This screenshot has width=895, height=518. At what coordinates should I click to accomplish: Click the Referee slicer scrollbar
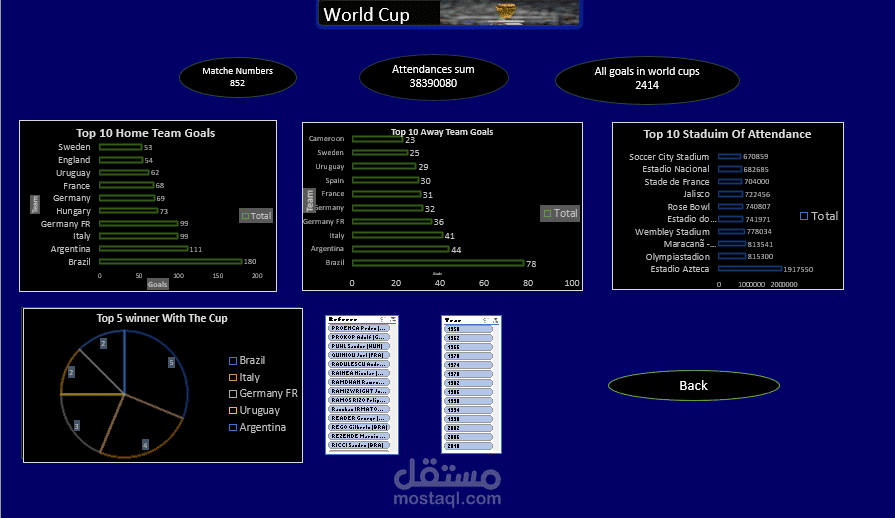tap(393, 388)
